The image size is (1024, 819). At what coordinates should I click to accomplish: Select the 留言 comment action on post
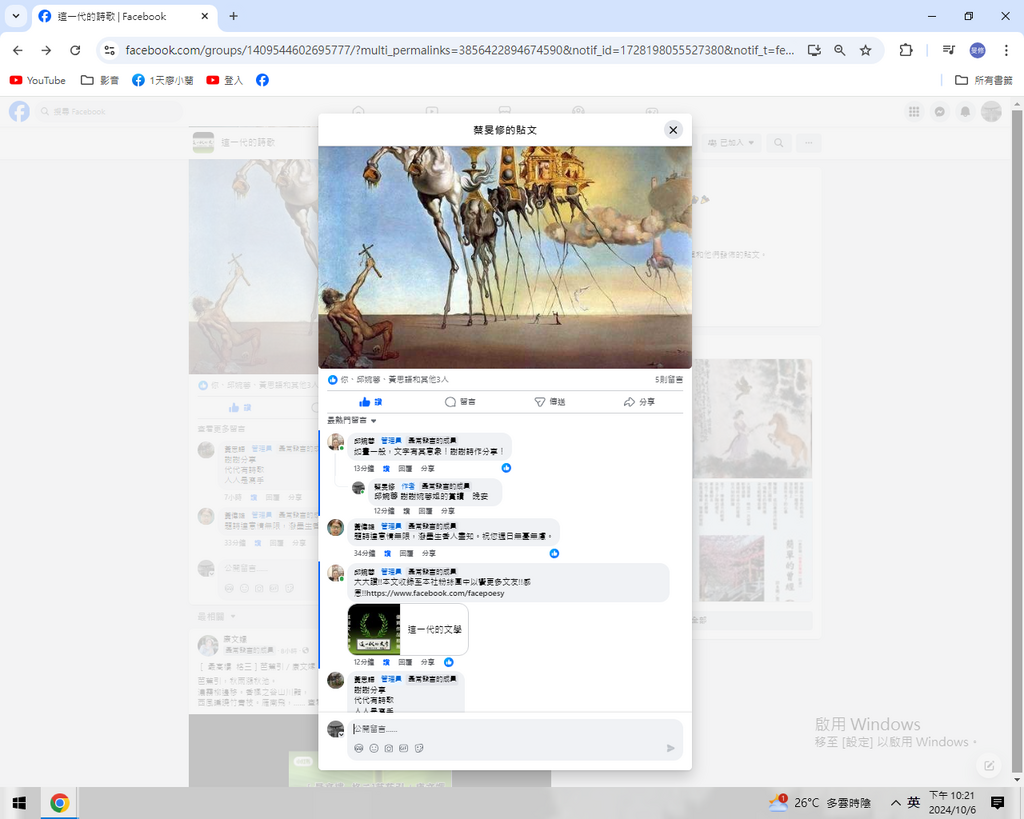pyautogui.click(x=460, y=402)
